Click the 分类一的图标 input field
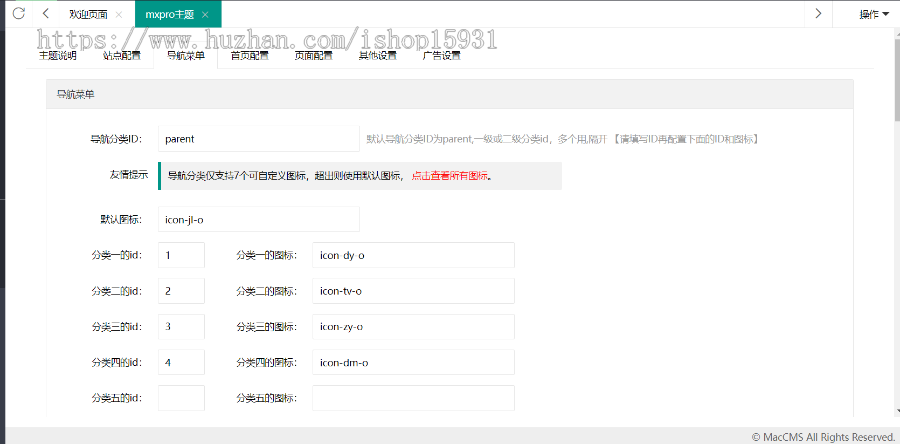 (x=413, y=255)
